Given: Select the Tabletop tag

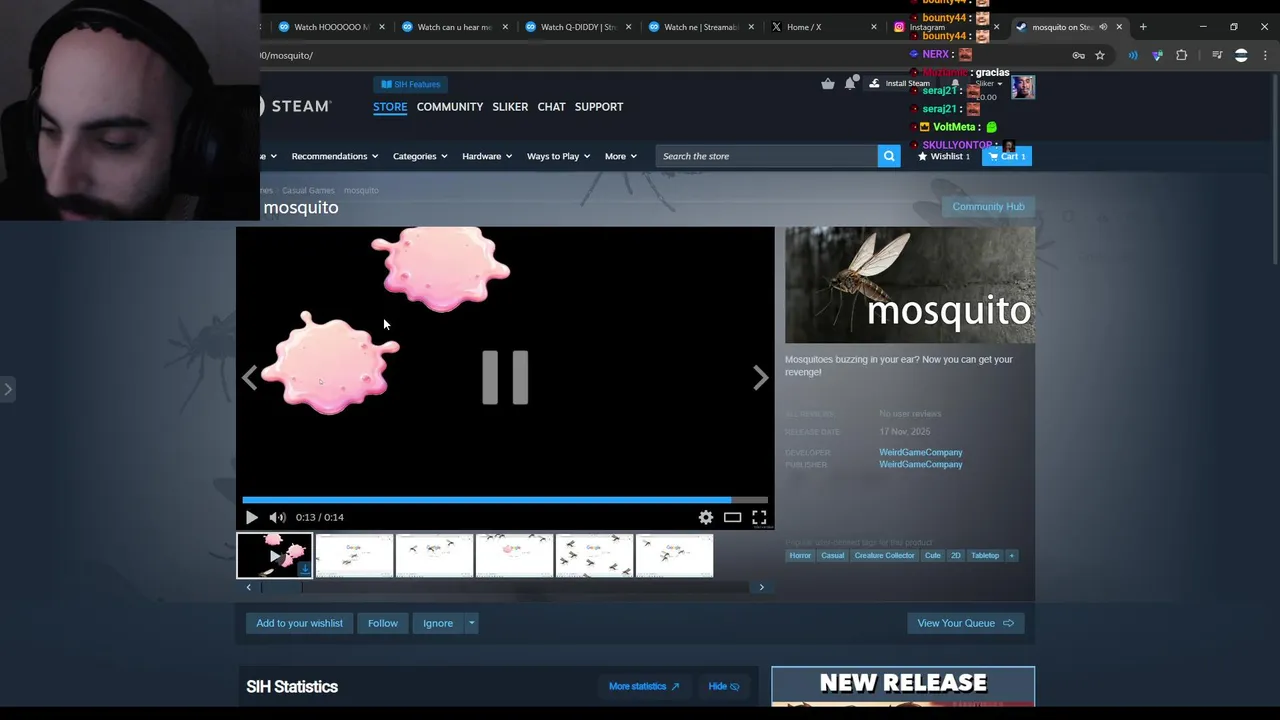Looking at the screenshot, I should 985,555.
